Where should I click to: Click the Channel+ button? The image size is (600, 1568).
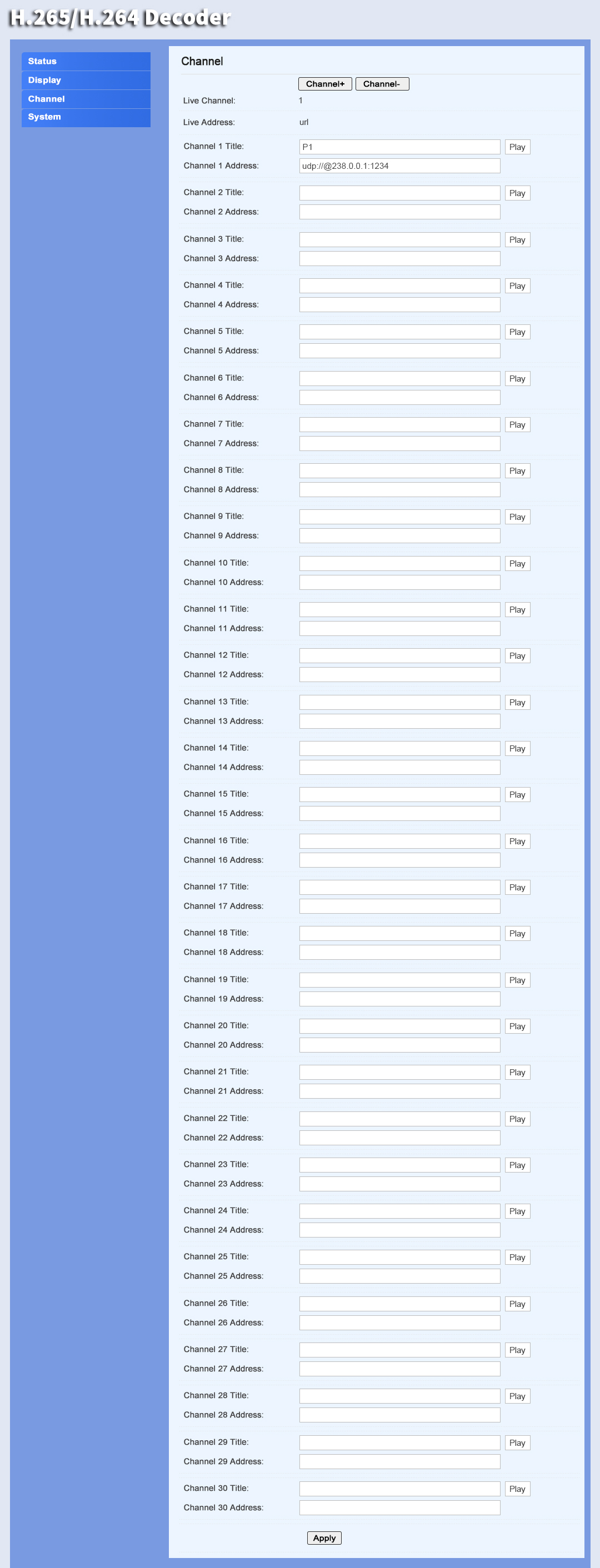coord(325,84)
